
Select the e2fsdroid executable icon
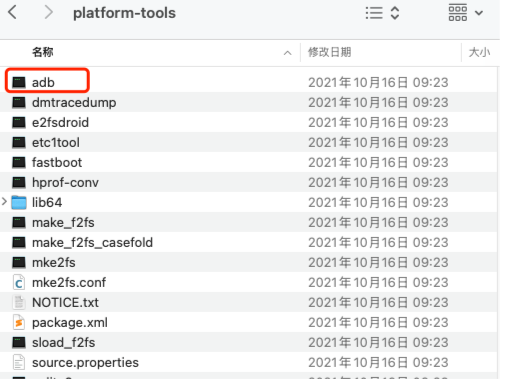[x=19, y=122]
